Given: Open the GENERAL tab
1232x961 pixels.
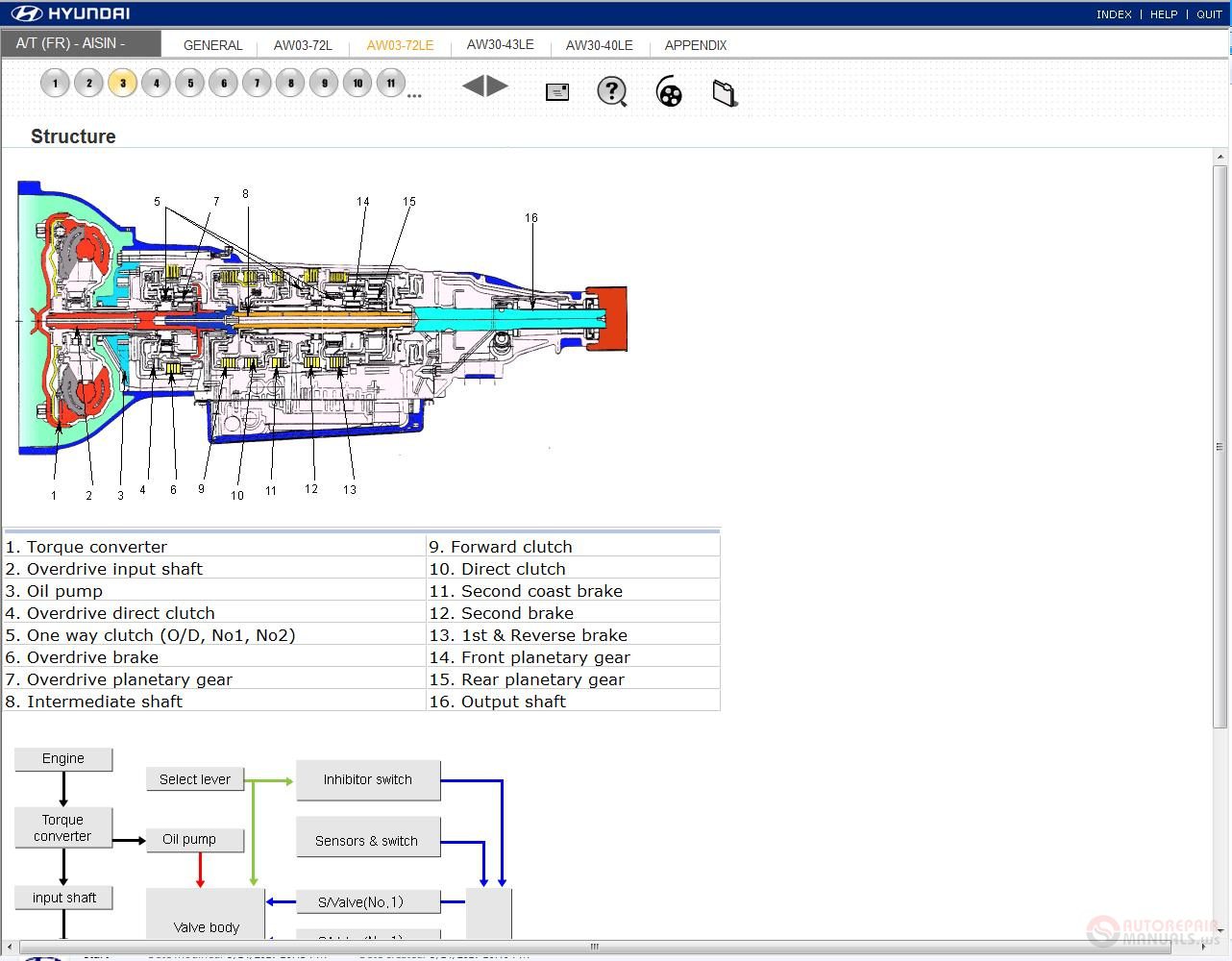Looking at the screenshot, I should click(212, 45).
